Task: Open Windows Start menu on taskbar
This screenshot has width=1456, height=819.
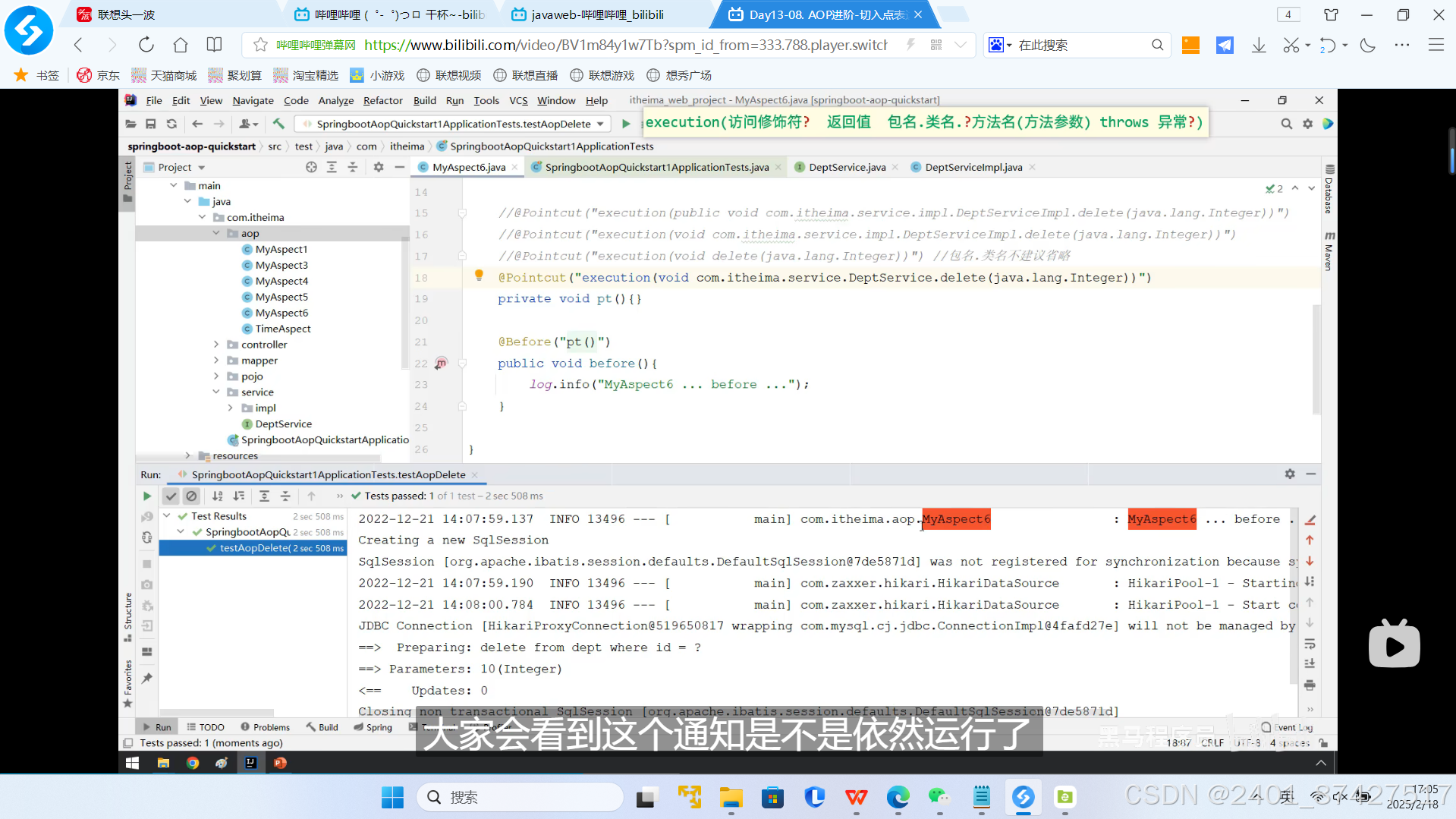Action: click(x=392, y=797)
